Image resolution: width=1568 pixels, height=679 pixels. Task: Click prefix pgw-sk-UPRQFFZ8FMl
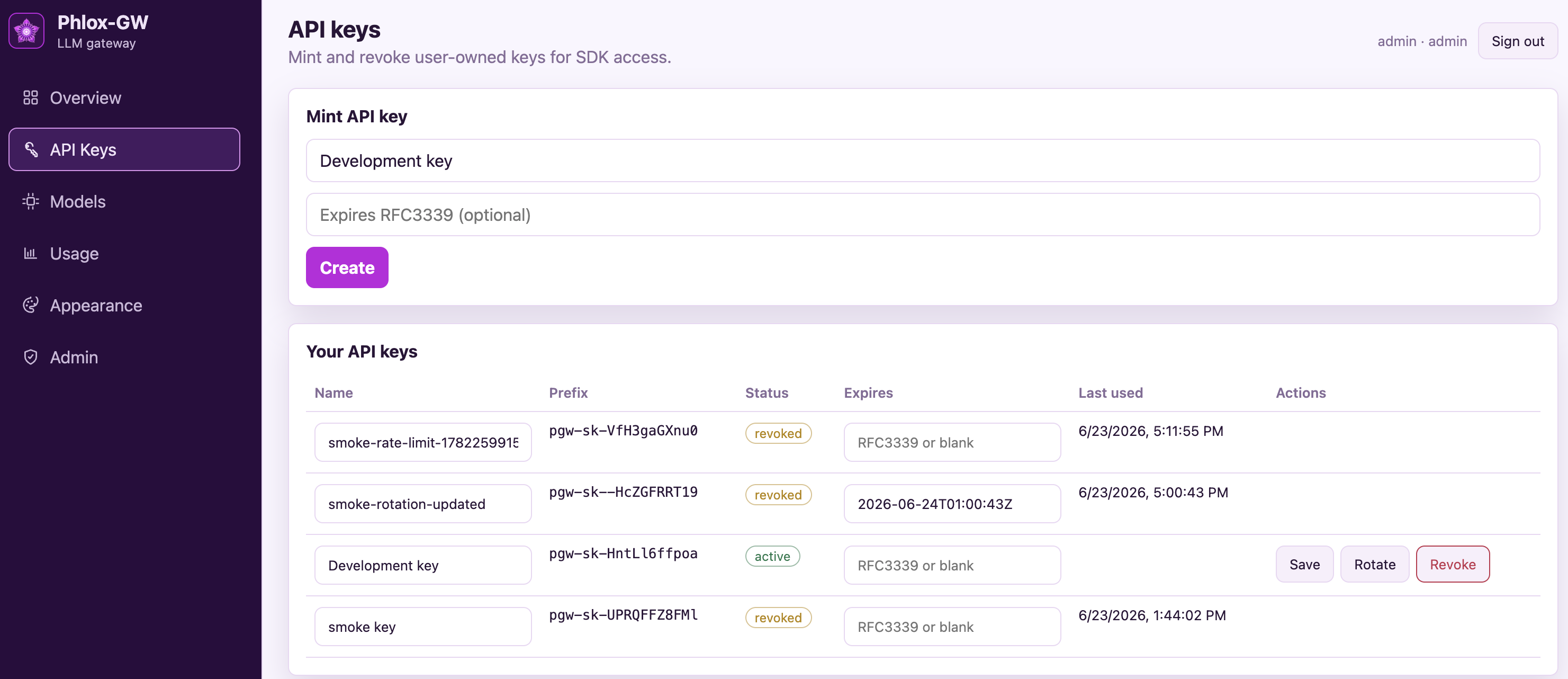point(623,615)
